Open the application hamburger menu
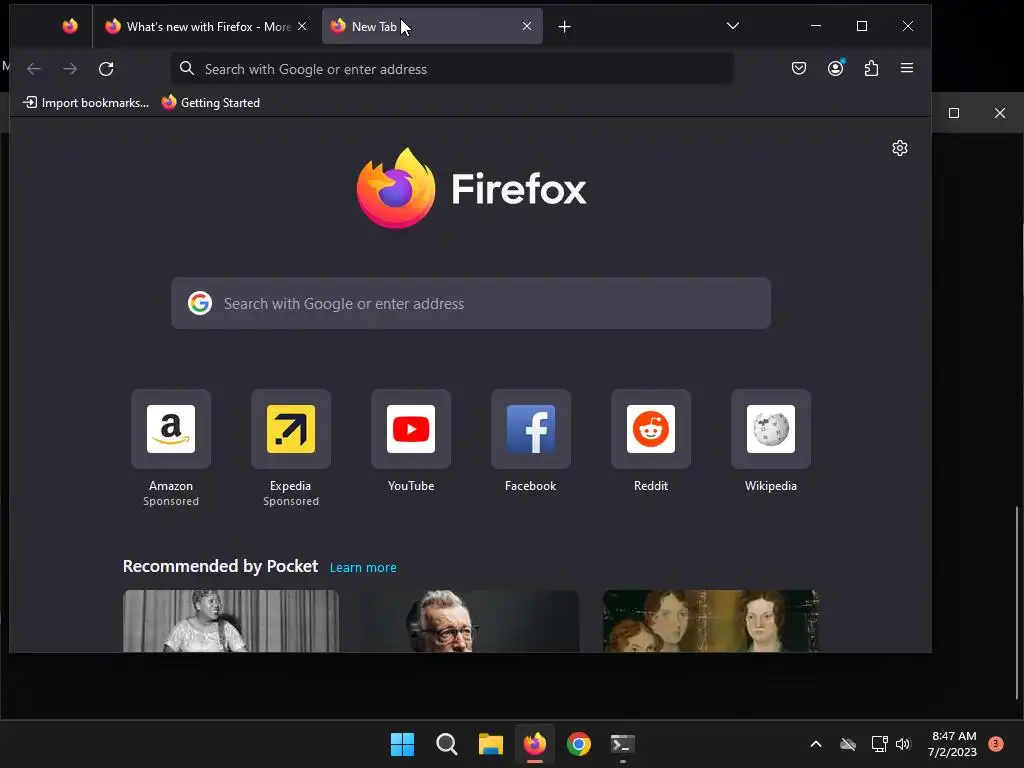This screenshot has height=768, width=1024. pos(907,68)
